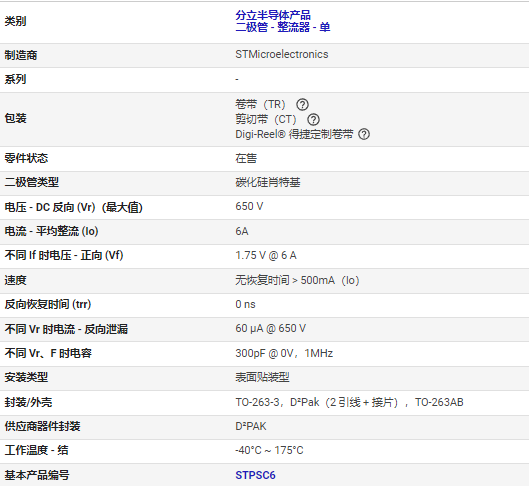Click help icon beside Digi-Reel® 得捷定制卷带
The image size is (529, 486).
364,134
